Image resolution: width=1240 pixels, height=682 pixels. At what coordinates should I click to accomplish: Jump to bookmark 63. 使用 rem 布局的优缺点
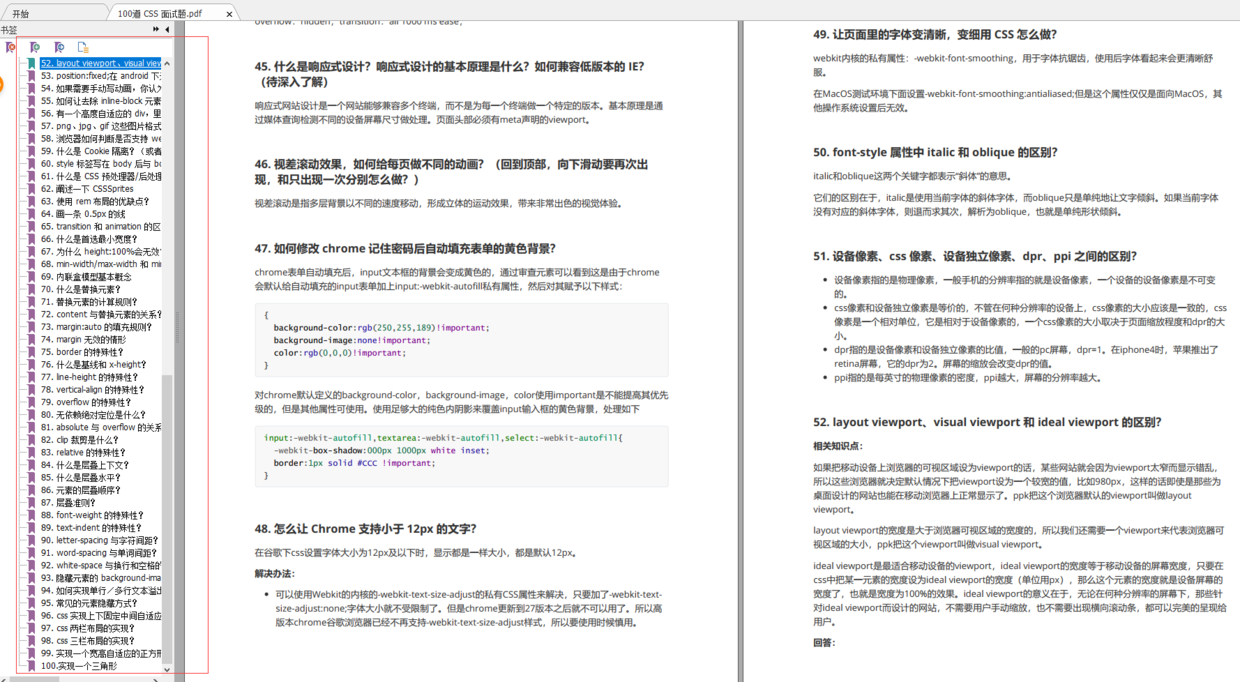[95, 201]
